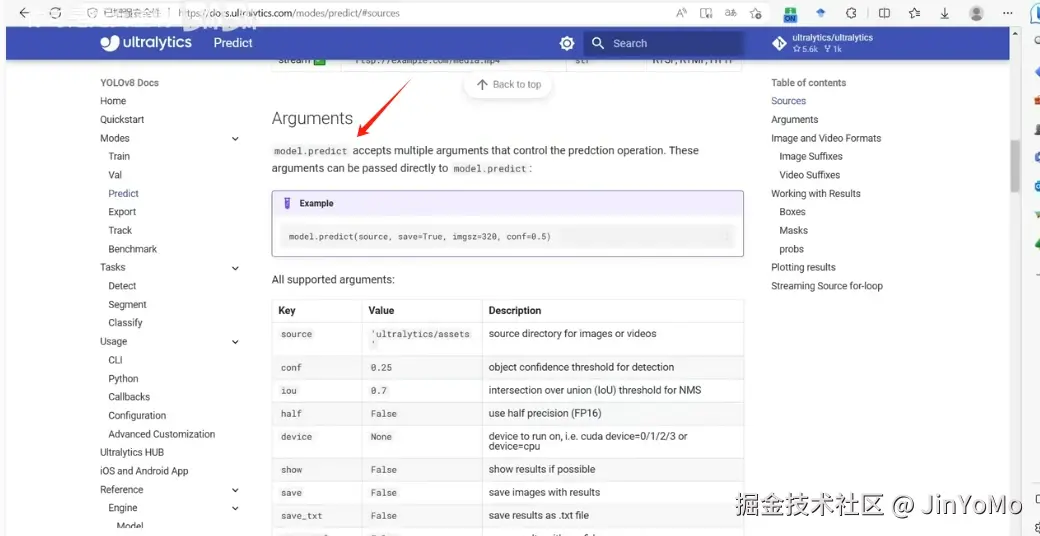
Task: Copy the model.predict example code
Action: [726, 236]
